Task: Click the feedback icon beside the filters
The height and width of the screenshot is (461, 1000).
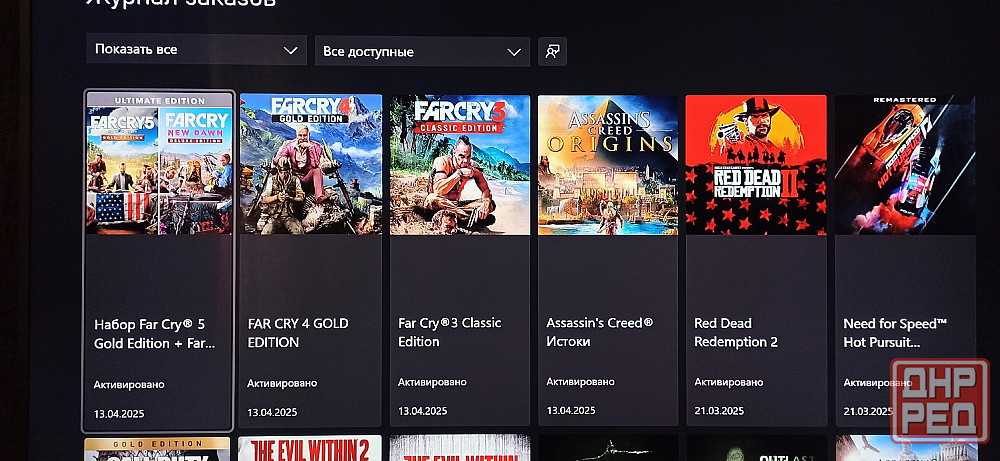Action: point(552,52)
